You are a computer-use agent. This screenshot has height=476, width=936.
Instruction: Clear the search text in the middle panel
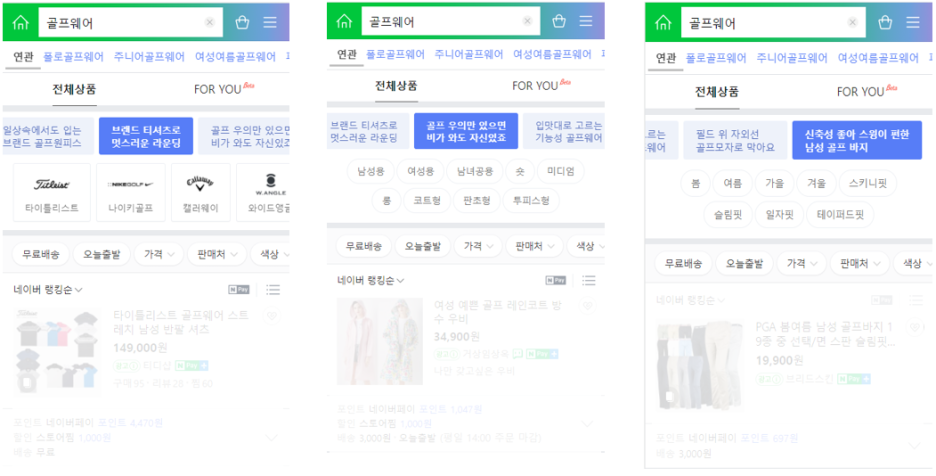pyautogui.click(x=527, y=22)
